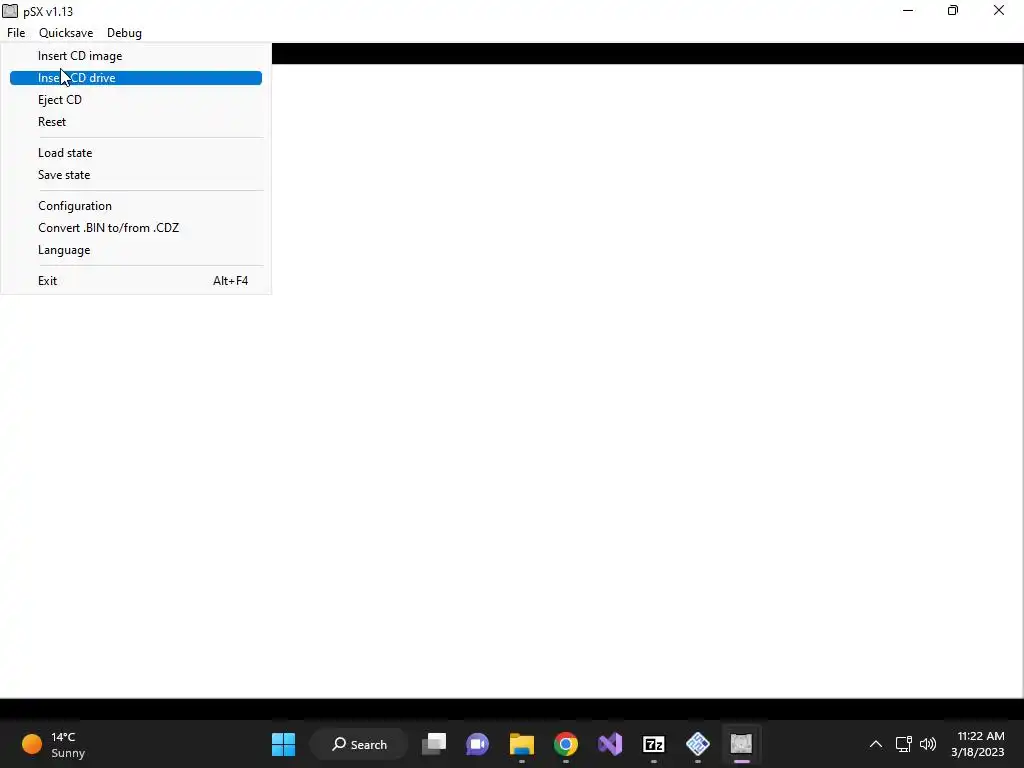Open the Debug menu
This screenshot has width=1024, height=768.
(x=124, y=33)
